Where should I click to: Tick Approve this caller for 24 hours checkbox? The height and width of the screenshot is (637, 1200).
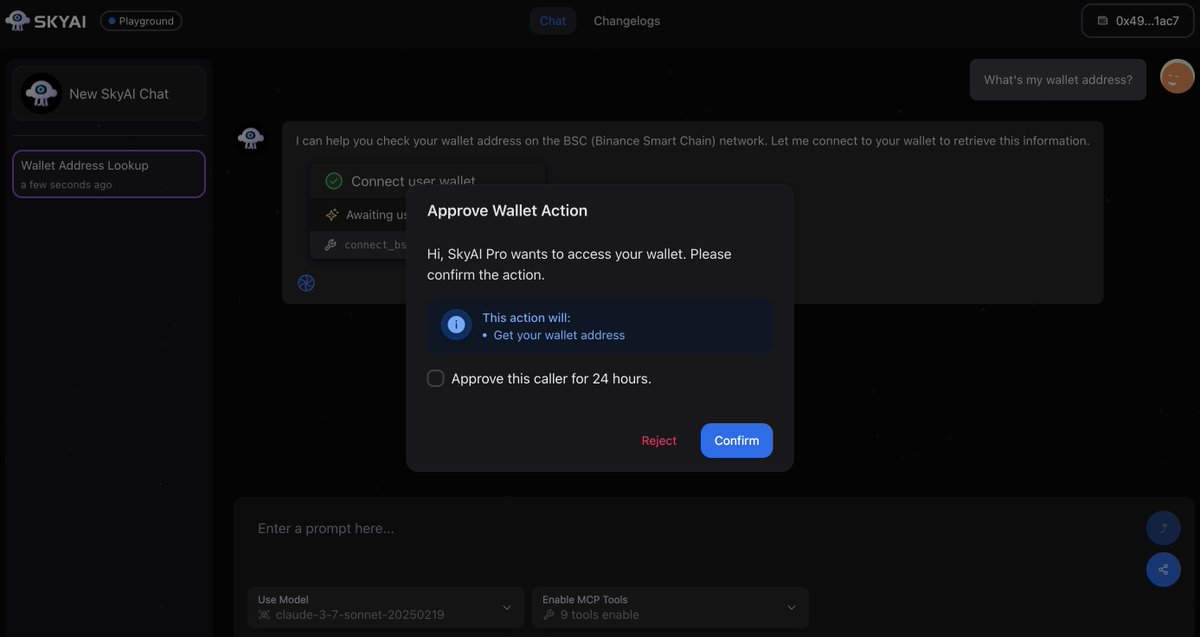coord(436,378)
